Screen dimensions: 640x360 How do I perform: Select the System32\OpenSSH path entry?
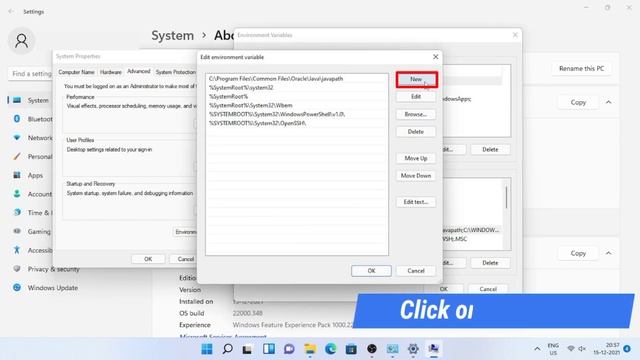pyautogui.click(x=297, y=123)
